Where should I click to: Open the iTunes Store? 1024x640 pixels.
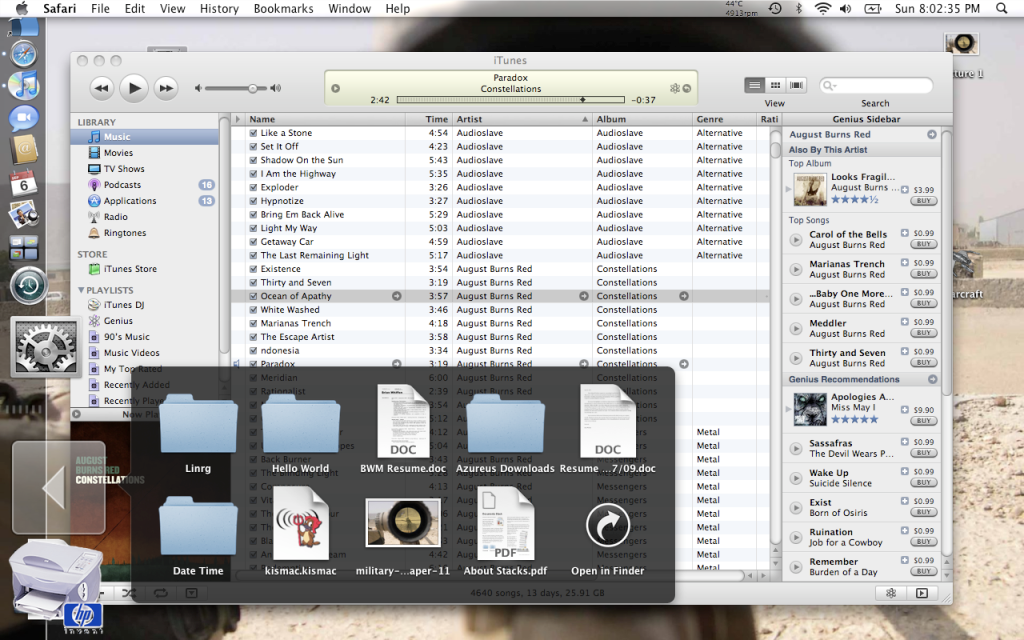click(x=130, y=268)
